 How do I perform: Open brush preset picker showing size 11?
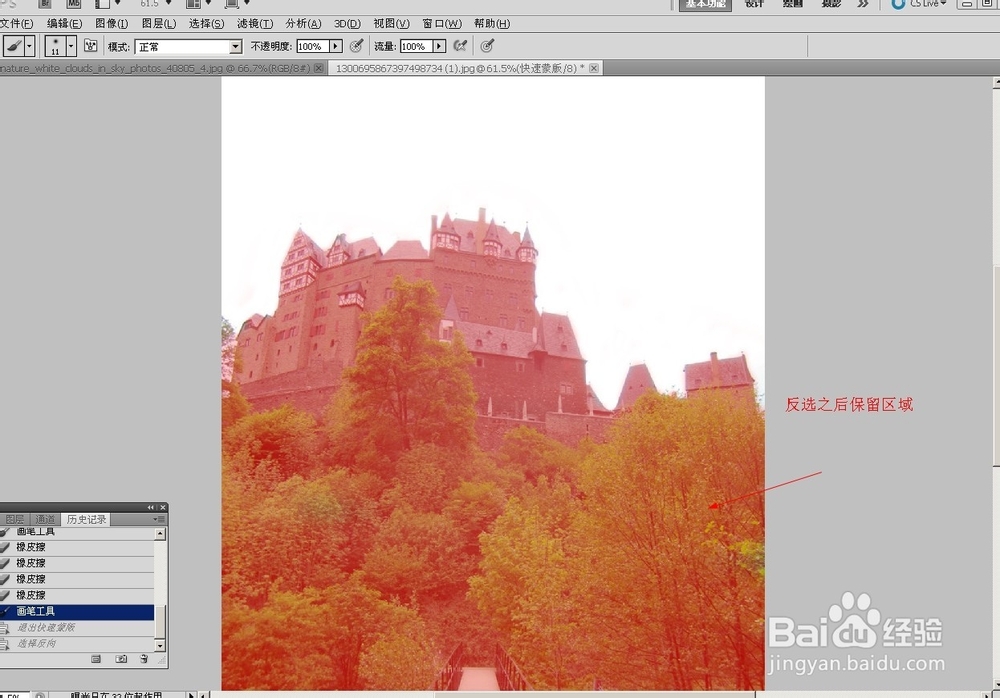point(55,47)
